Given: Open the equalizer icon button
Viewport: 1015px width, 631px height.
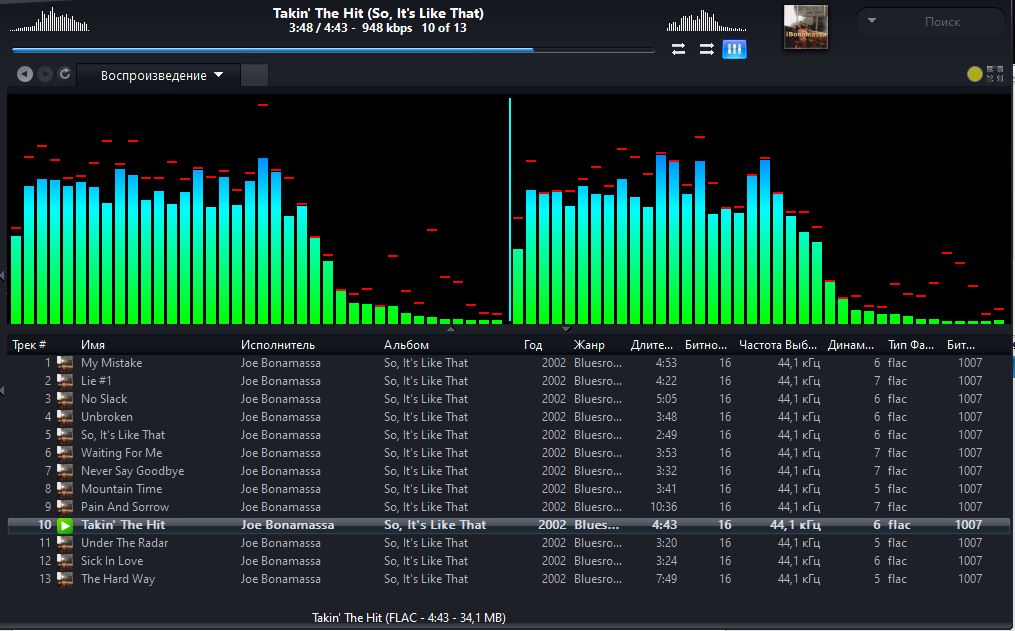Looking at the screenshot, I should pos(734,49).
